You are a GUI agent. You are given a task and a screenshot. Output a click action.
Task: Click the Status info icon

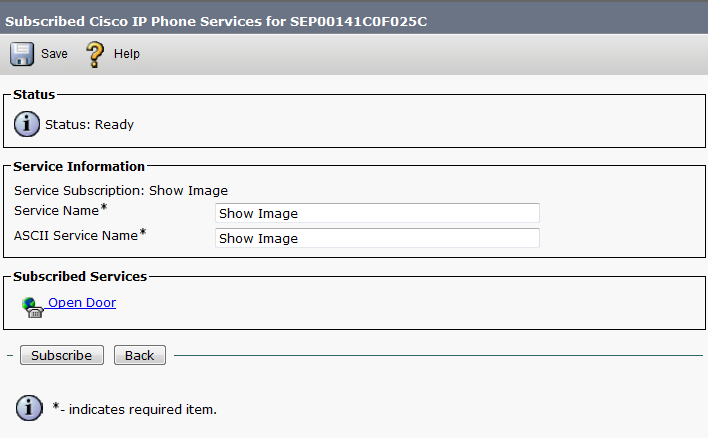pos(27,125)
